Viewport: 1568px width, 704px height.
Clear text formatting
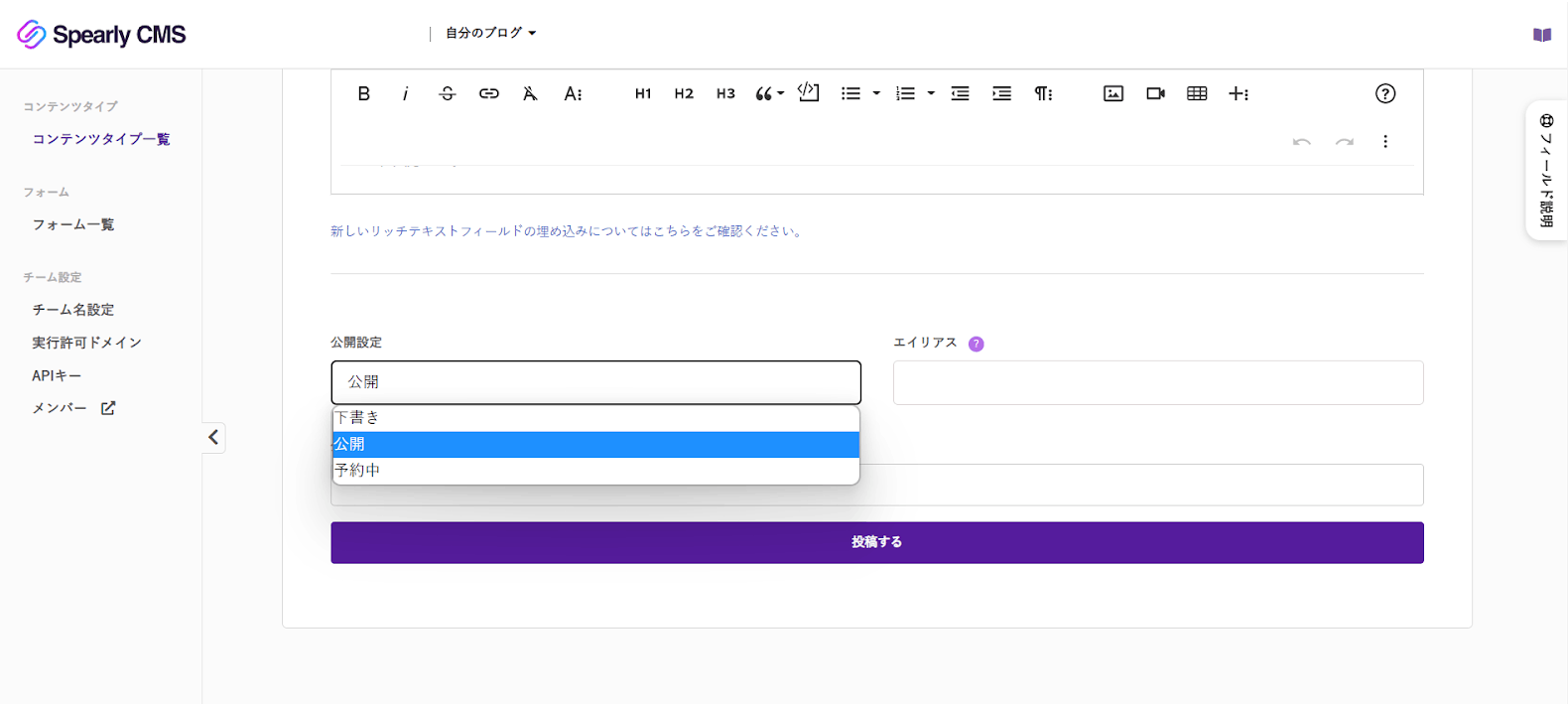click(530, 93)
